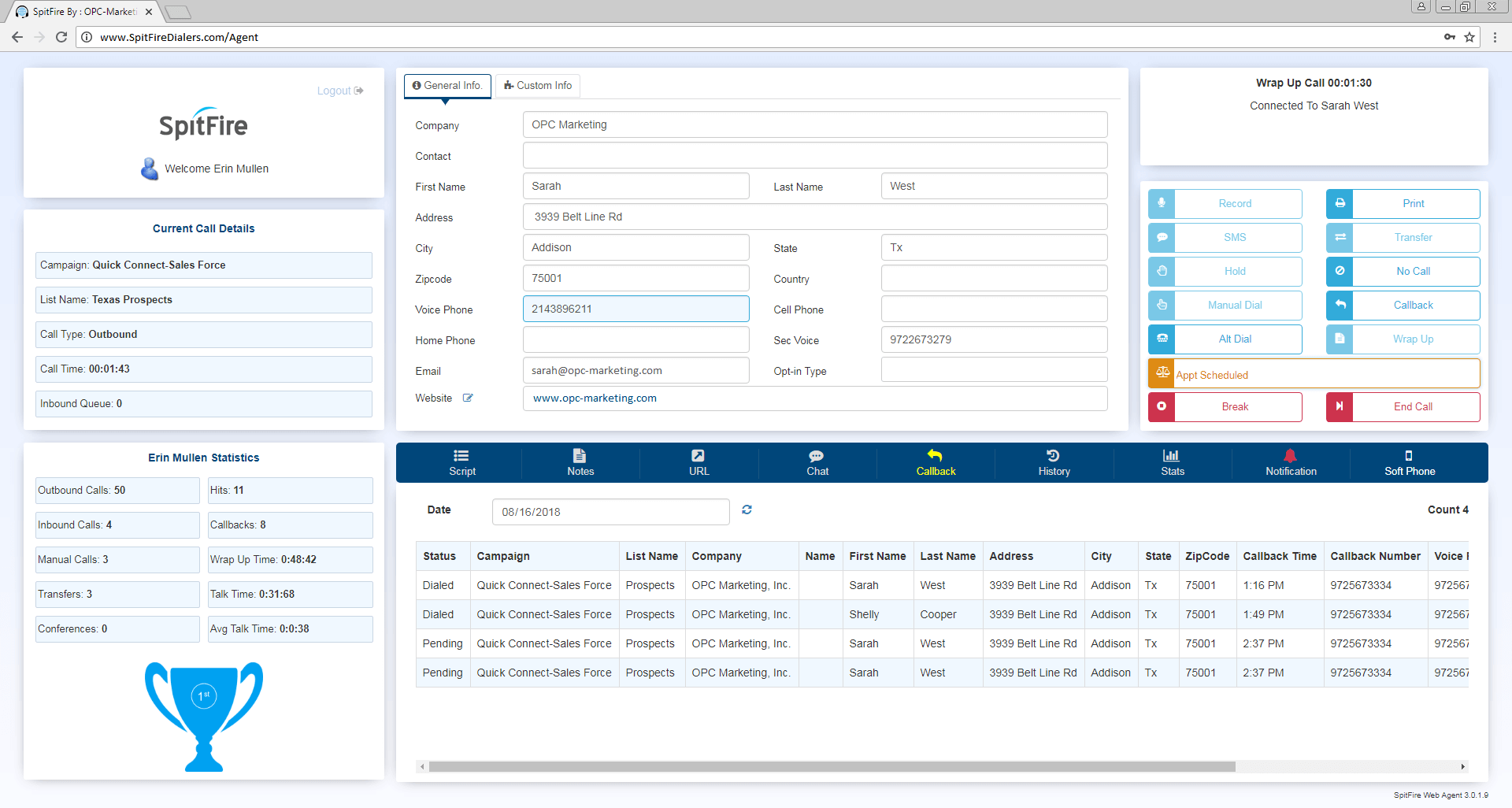Open the Stats tab
Screen dimensions: 1512x808
[1173, 463]
